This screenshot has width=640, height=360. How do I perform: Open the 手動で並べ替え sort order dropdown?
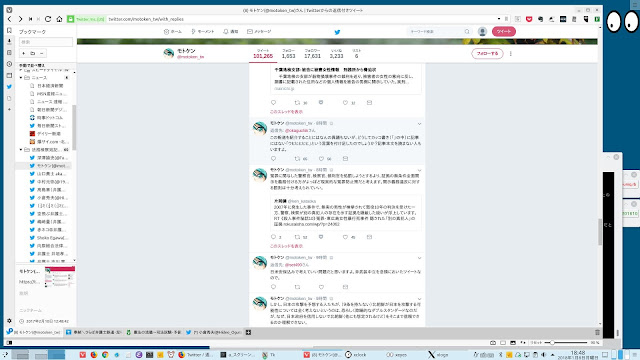pyautogui.click(x=32, y=65)
